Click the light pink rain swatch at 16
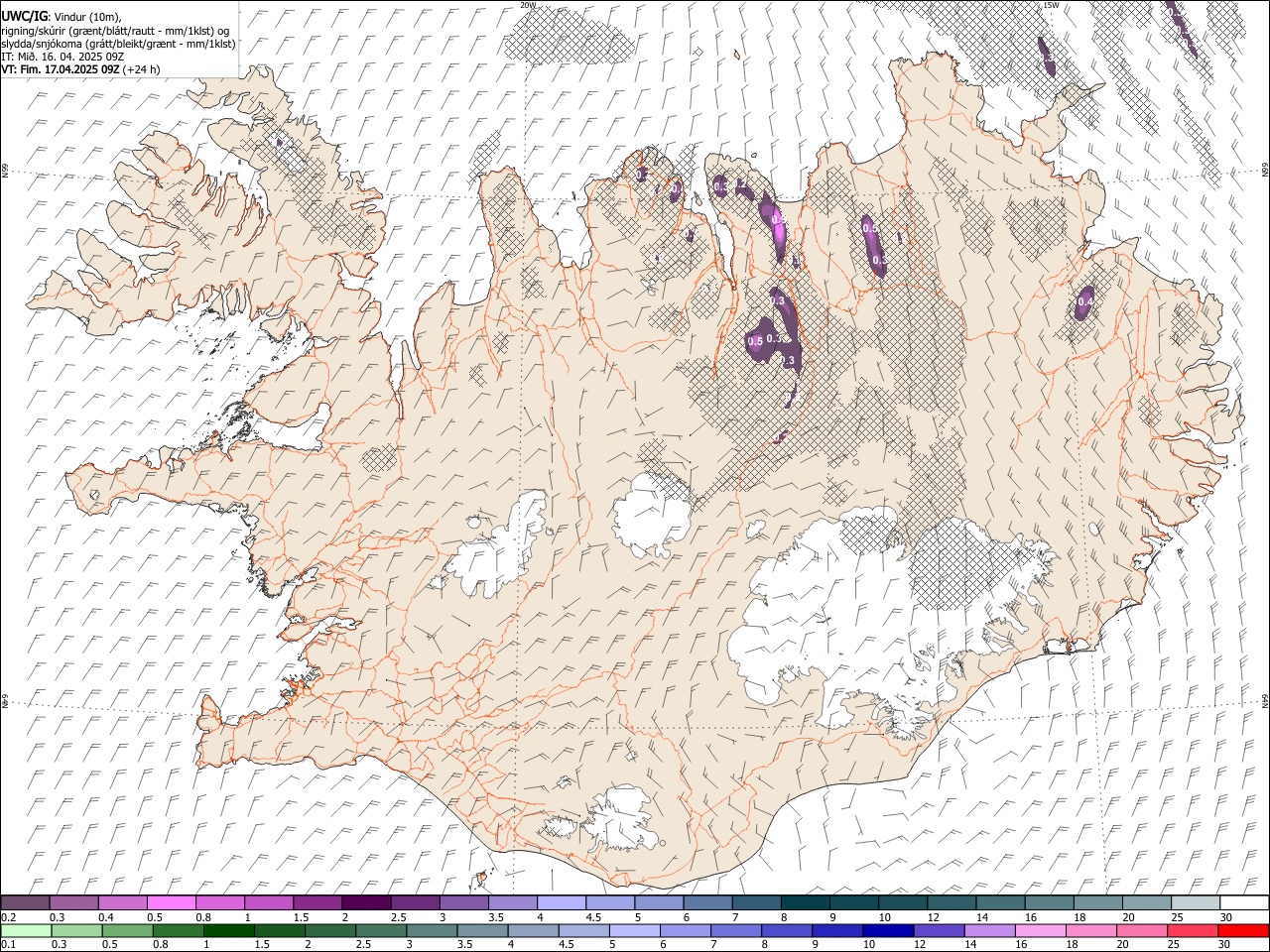The width and height of the screenshot is (1270, 952). pyautogui.click(x=1040, y=930)
